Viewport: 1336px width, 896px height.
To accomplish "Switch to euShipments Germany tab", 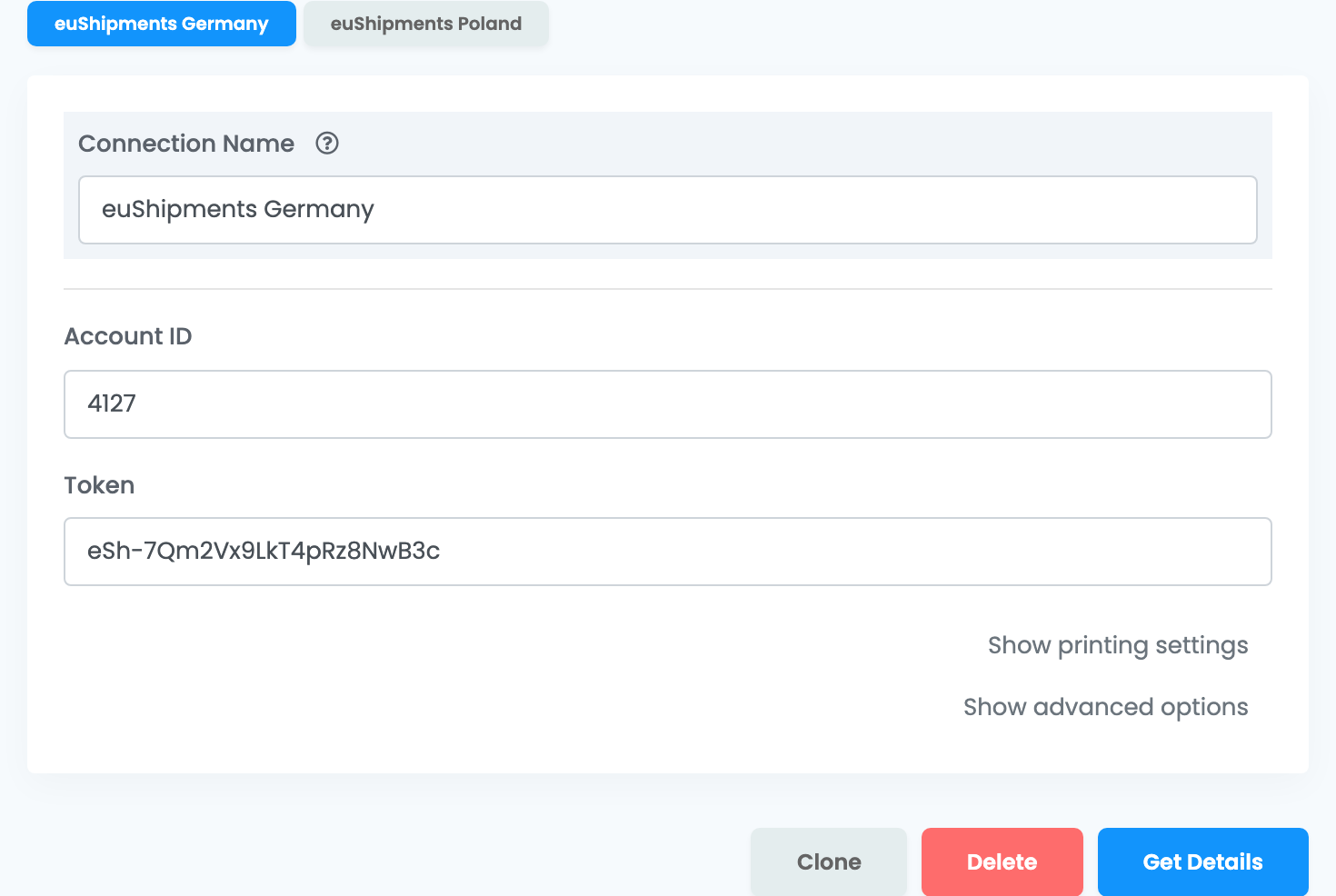I will click(162, 24).
